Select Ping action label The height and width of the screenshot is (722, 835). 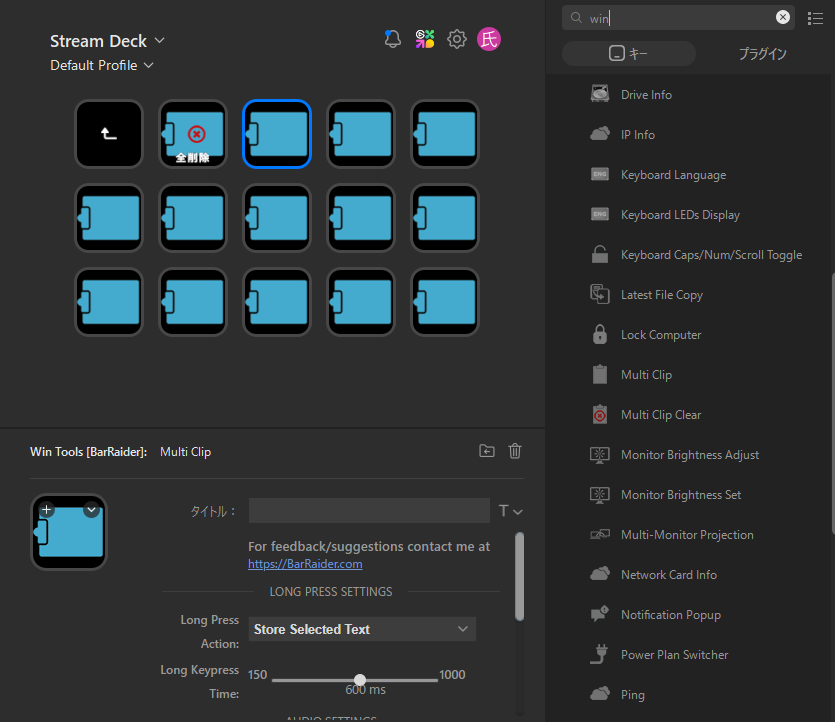click(x=633, y=694)
